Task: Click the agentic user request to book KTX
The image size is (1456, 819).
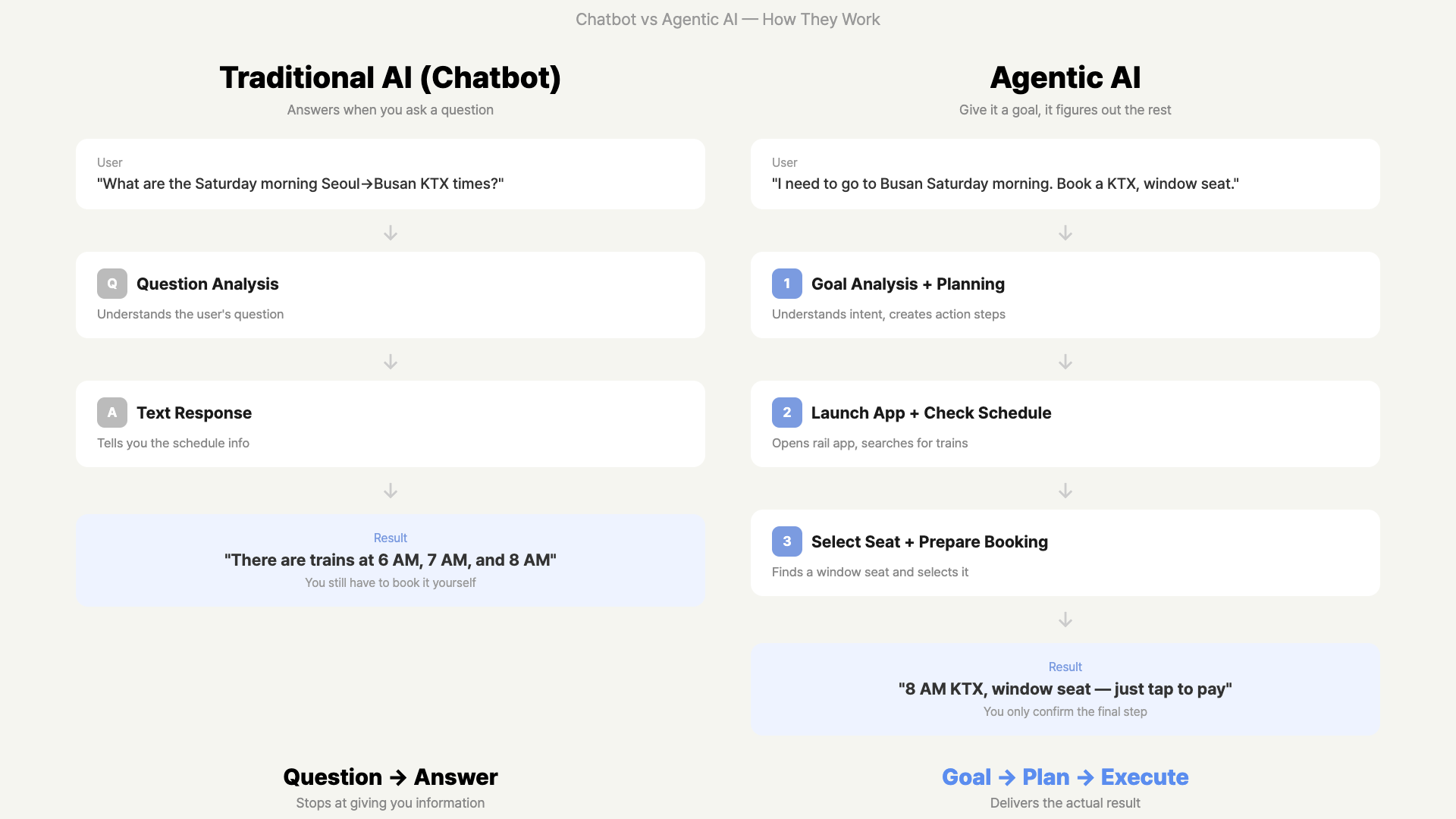Action: click(1006, 184)
